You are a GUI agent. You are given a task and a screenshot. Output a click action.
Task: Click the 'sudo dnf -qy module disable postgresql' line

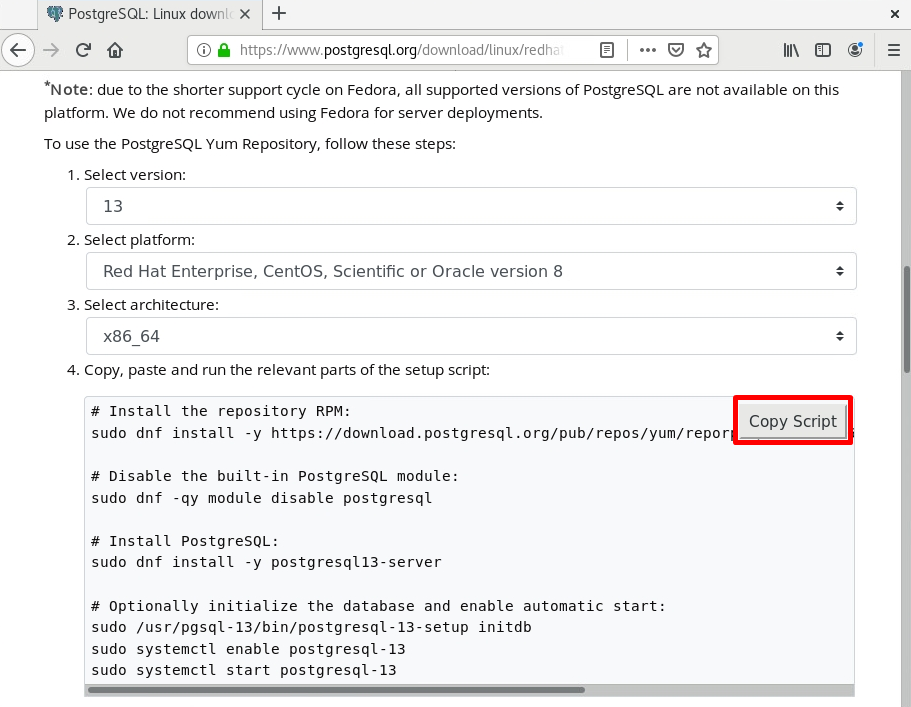261,498
